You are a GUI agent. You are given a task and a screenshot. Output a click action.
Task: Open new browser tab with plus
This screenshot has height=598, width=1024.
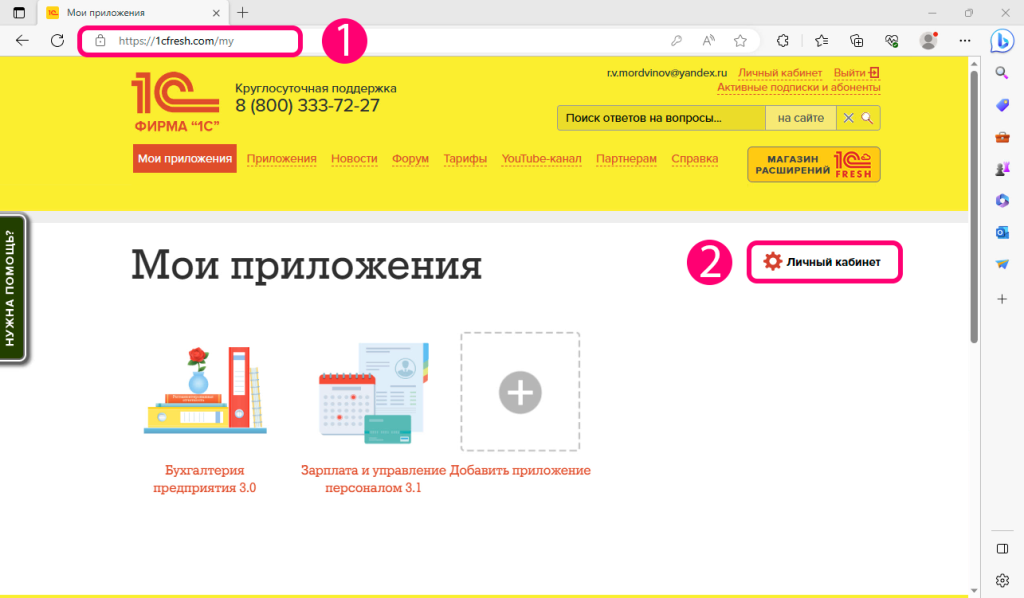click(242, 12)
